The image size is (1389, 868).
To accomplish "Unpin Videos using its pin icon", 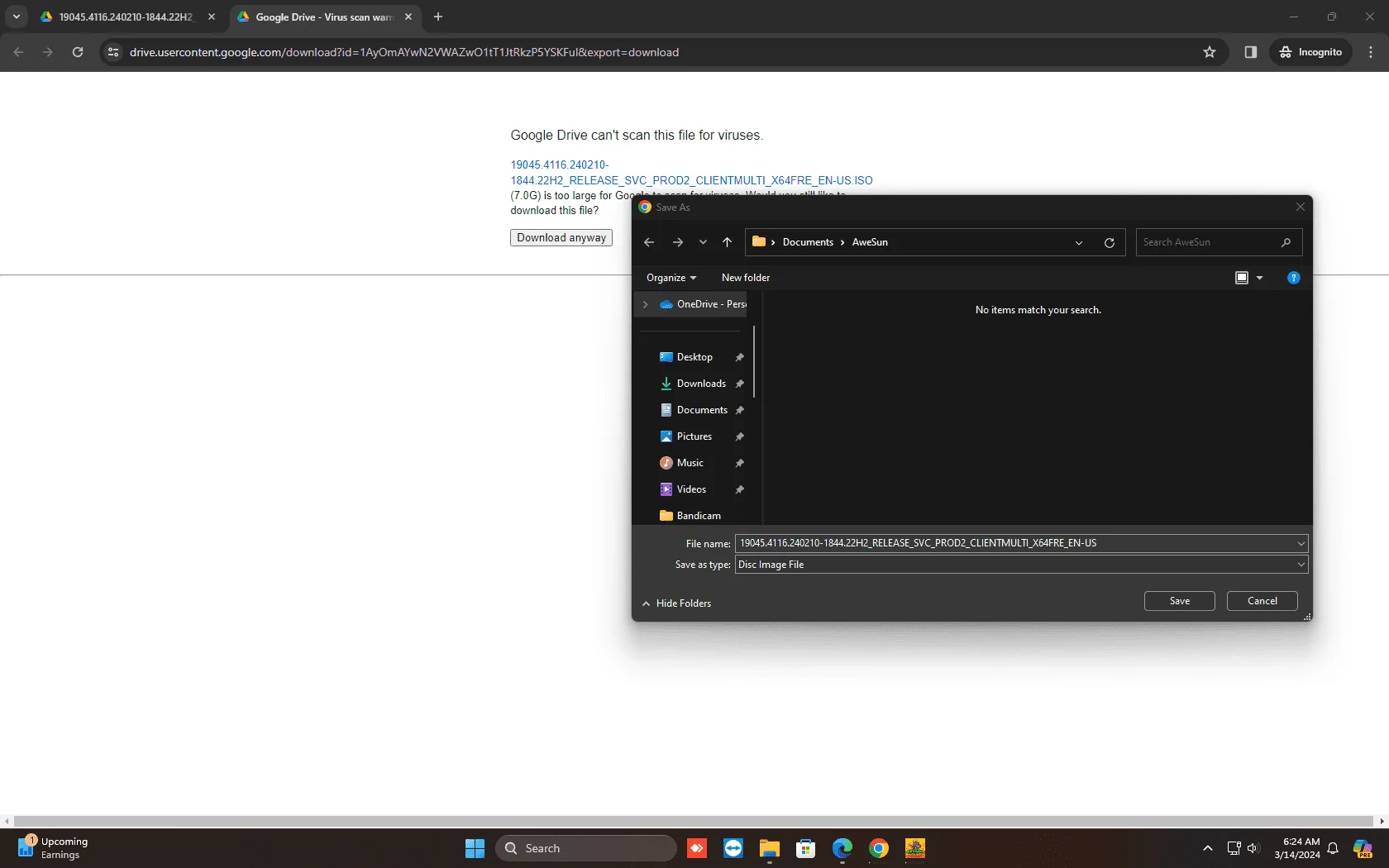I will [x=740, y=489].
